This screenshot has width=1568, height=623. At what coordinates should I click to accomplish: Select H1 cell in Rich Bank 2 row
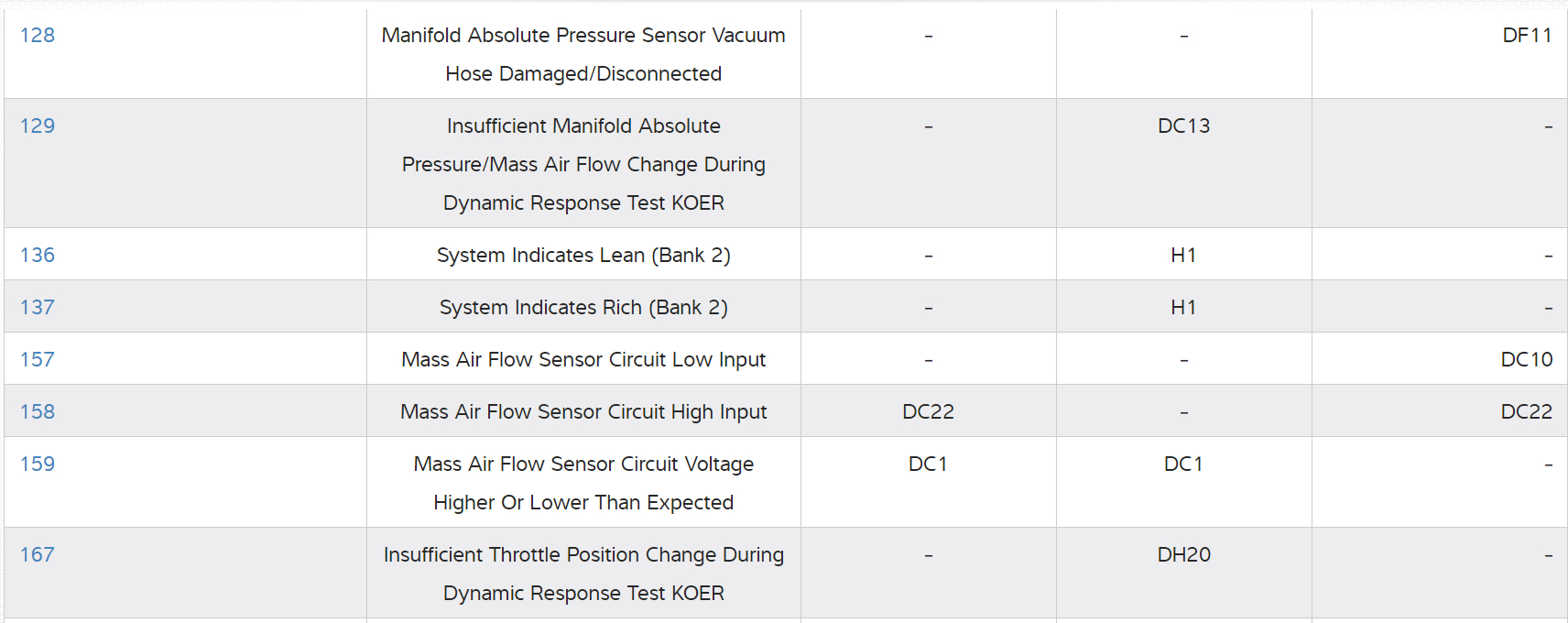point(1183,308)
